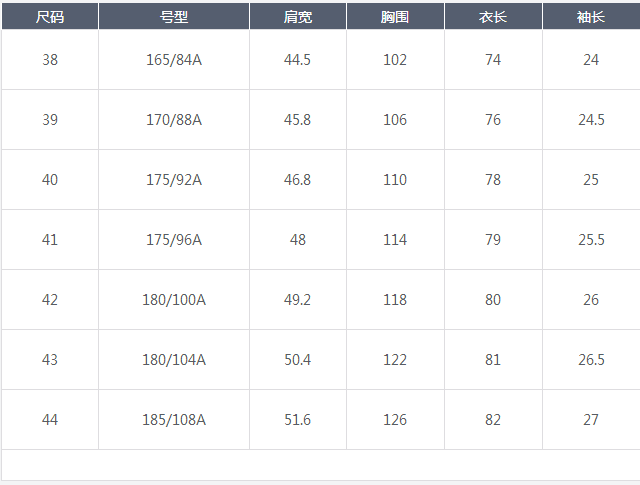The image size is (640, 485).
Task: Click the 胸围 column header
Action: [395, 17]
